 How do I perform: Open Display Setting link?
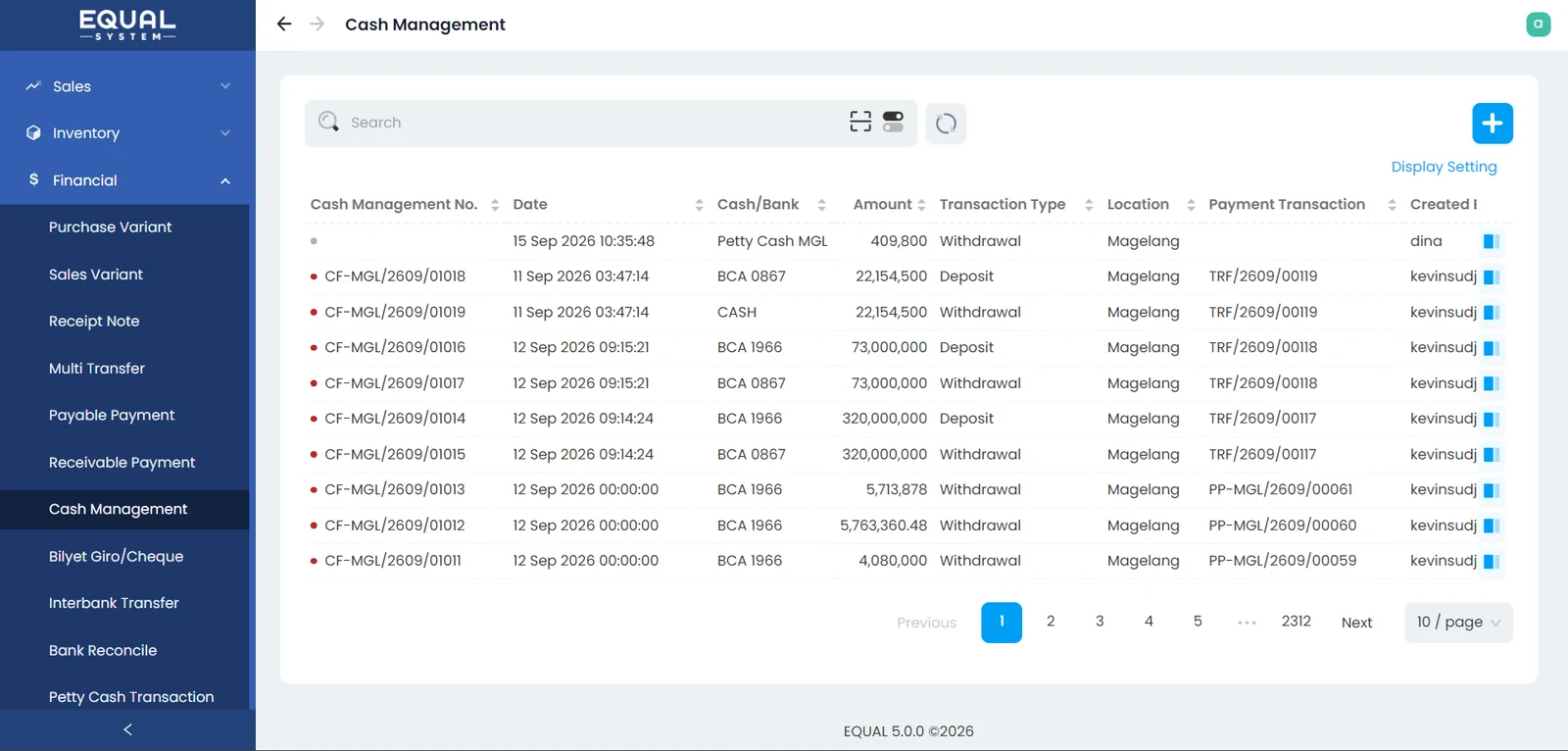[x=1444, y=167]
